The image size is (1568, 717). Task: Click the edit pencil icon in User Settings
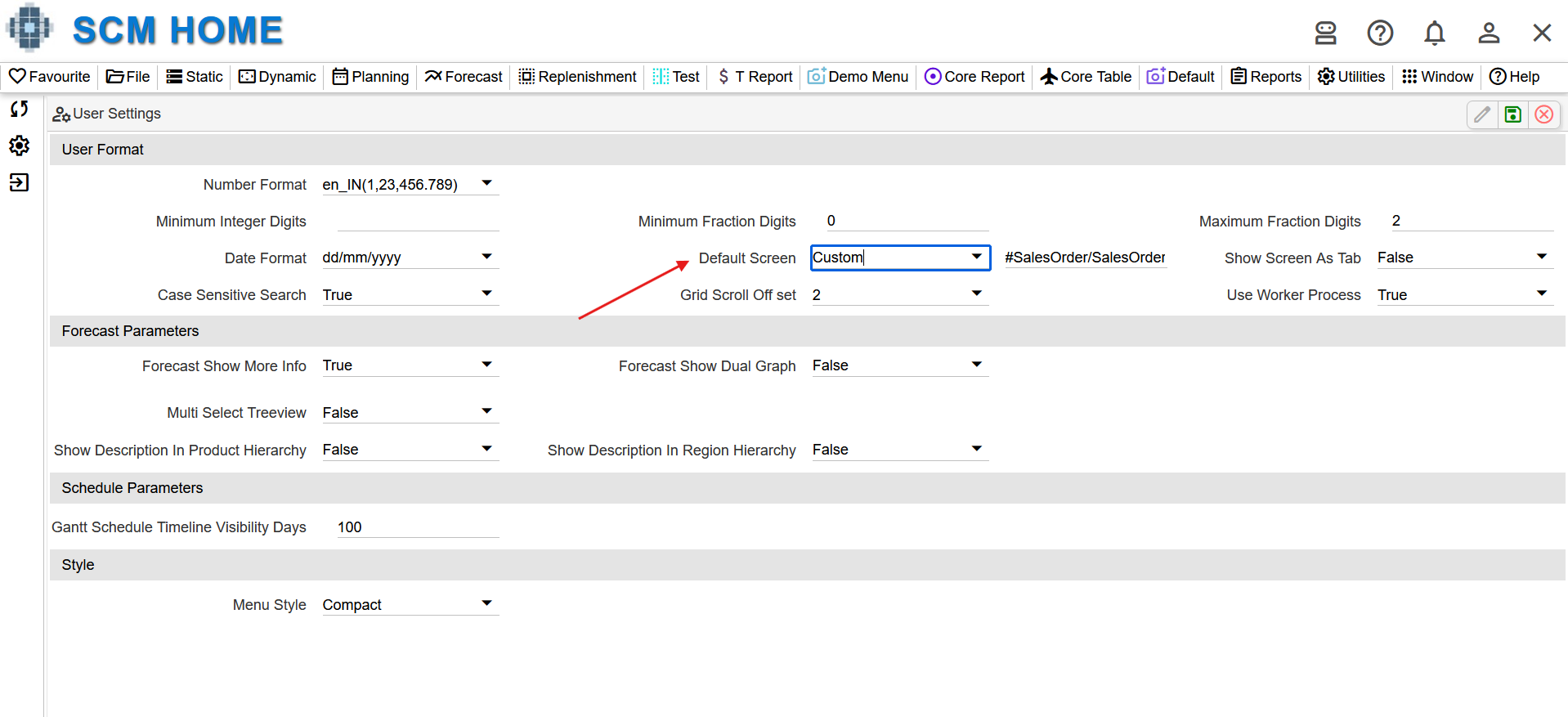(x=1482, y=114)
